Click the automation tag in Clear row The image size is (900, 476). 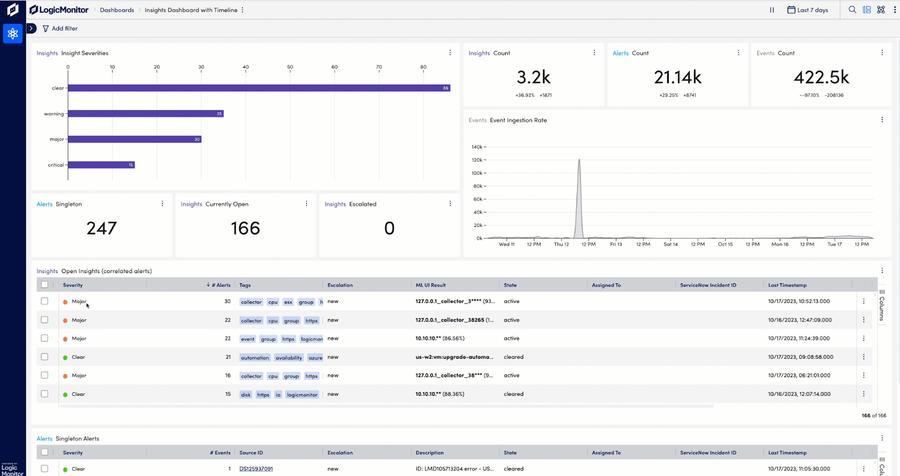[255, 357]
